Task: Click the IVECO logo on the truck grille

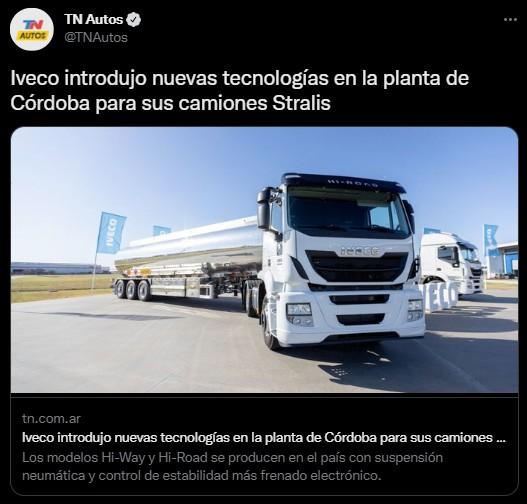Action: tap(360, 251)
